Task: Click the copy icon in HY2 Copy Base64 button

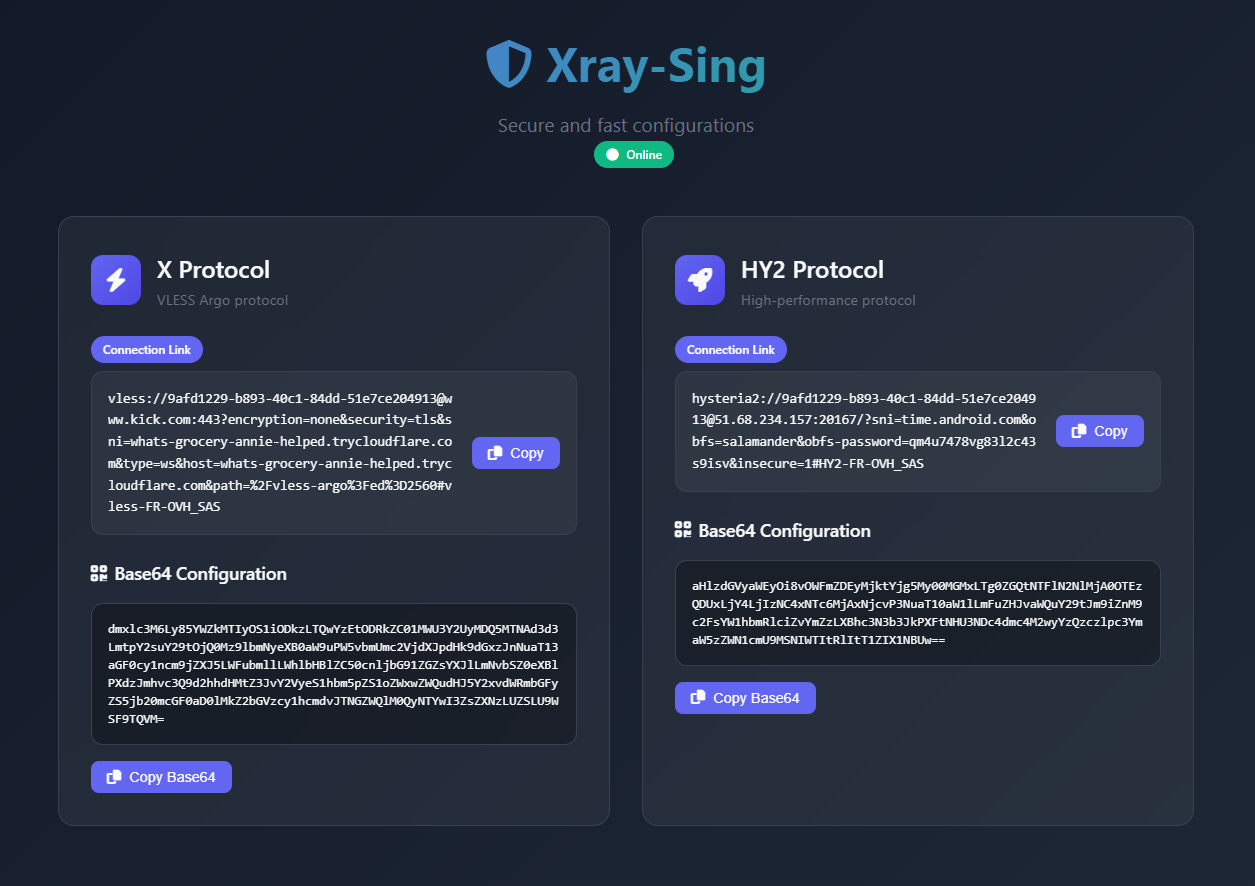Action: 698,697
